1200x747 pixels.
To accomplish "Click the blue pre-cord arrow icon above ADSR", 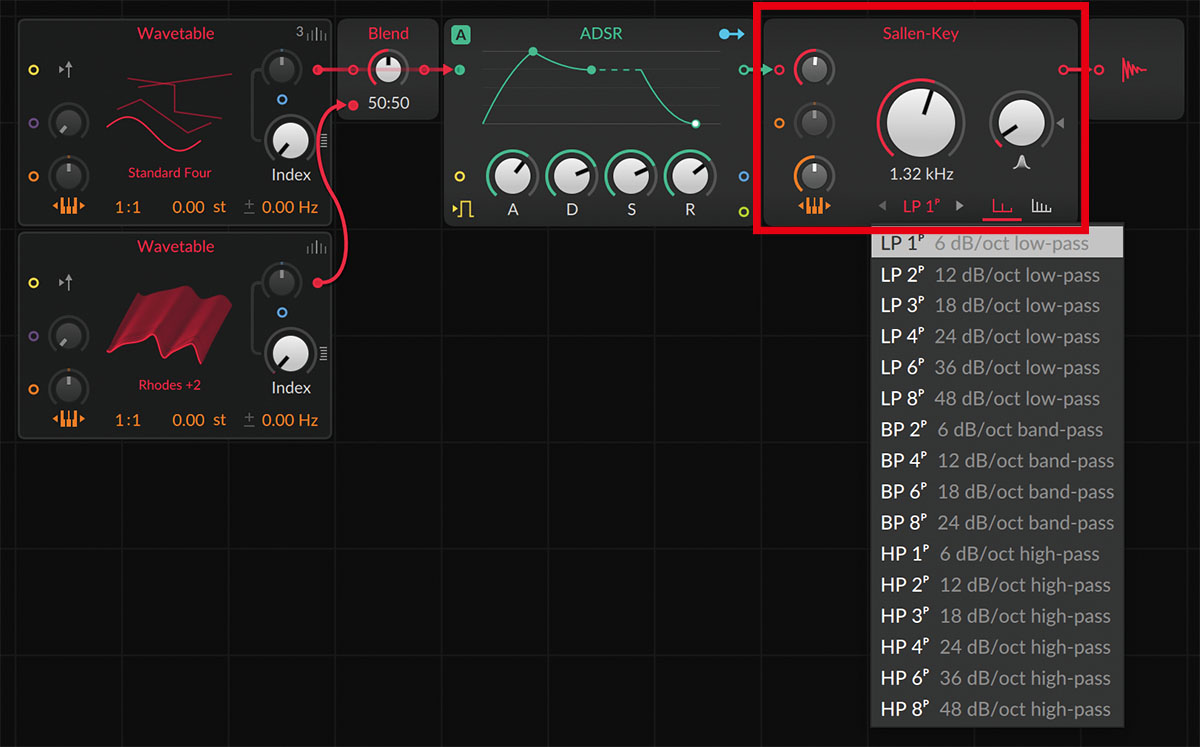I will (x=732, y=34).
